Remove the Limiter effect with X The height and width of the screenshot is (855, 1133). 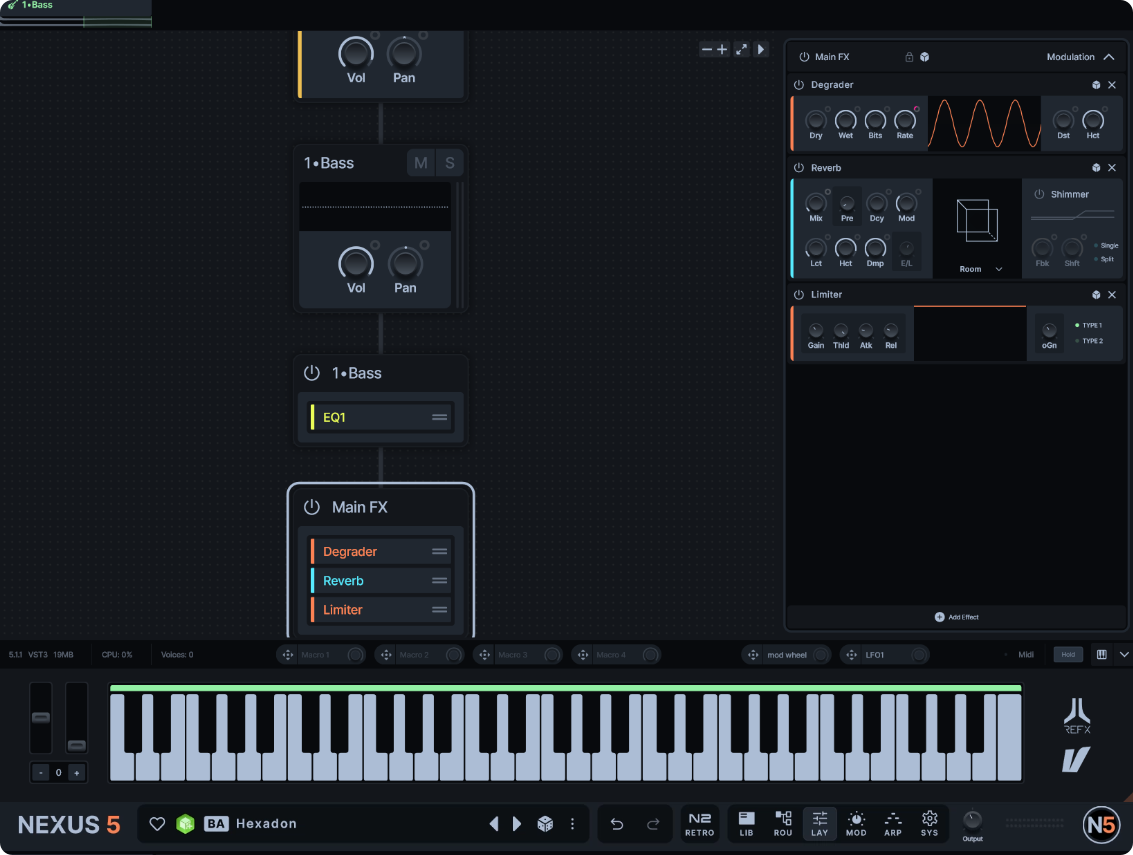pos(1112,295)
